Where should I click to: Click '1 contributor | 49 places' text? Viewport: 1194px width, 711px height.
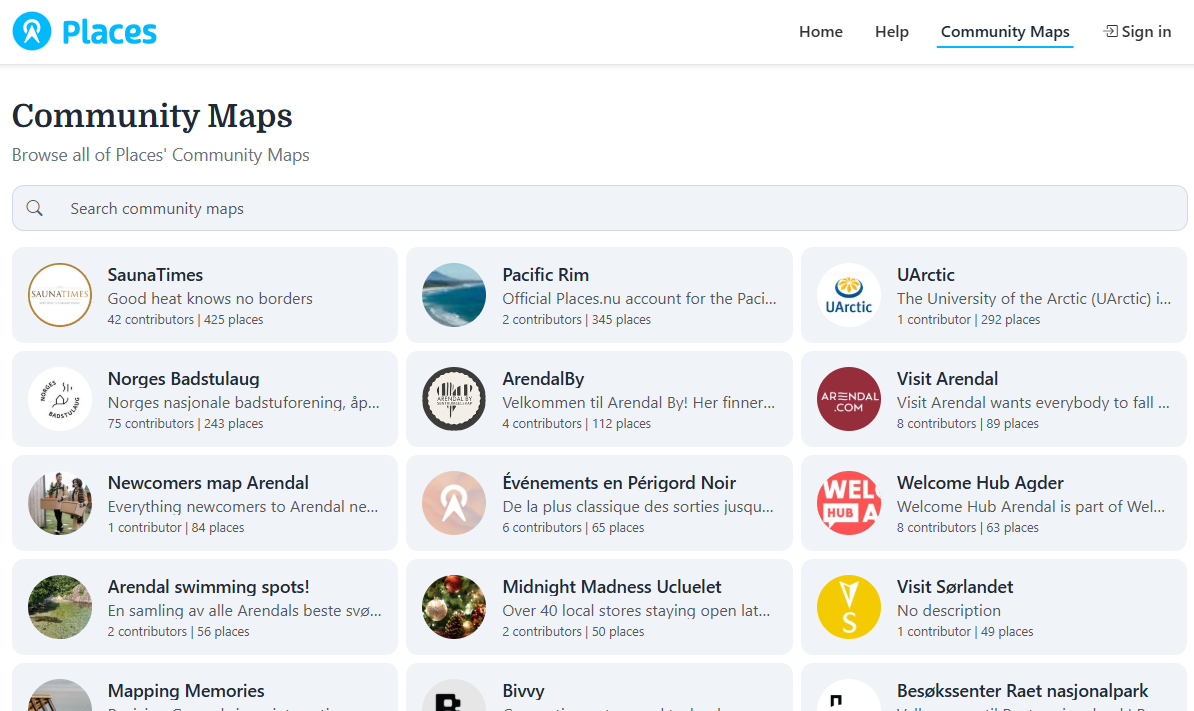coord(965,632)
